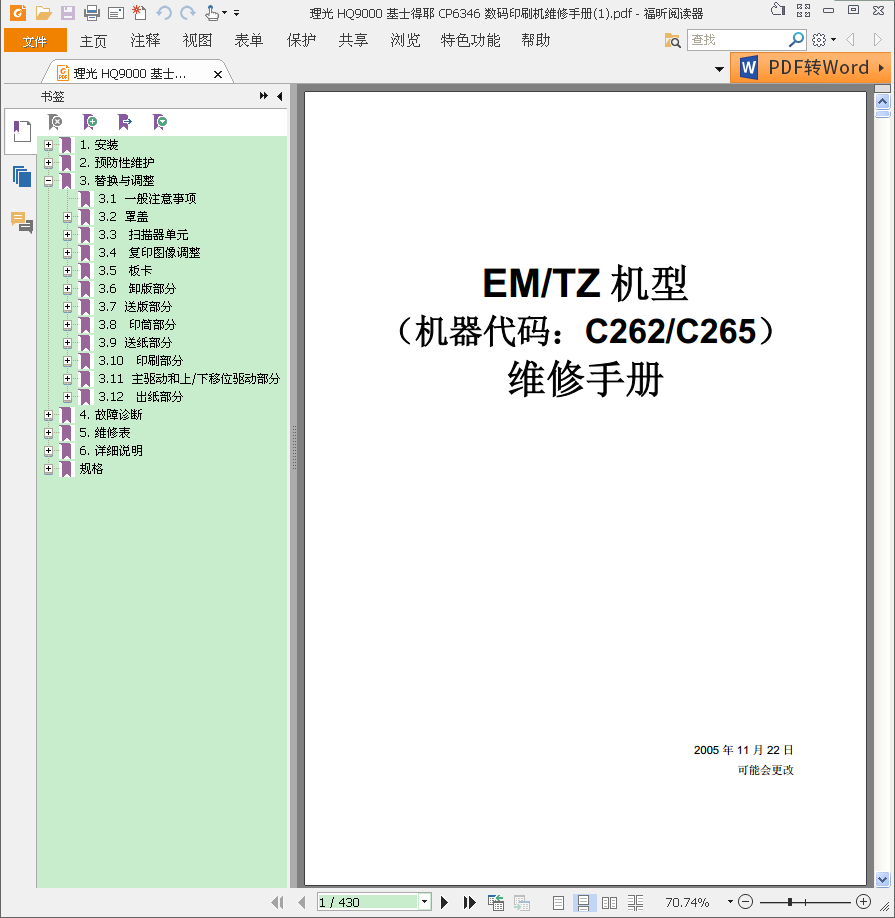Click the magnifier search icon
This screenshot has height=918, width=895.
796,39
